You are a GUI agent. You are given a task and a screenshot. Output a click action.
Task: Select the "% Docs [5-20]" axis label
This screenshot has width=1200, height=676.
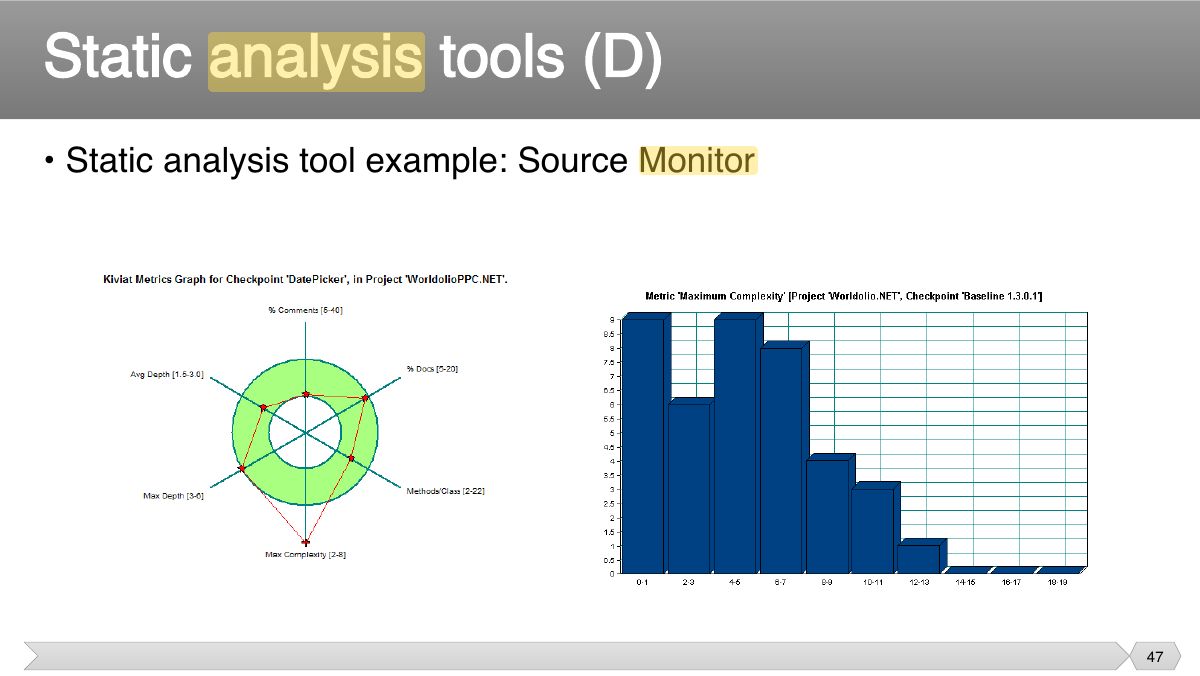click(432, 369)
